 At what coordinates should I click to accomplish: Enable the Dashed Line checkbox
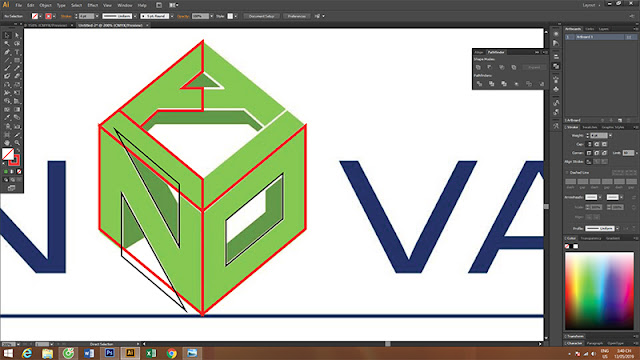(x=568, y=173)
